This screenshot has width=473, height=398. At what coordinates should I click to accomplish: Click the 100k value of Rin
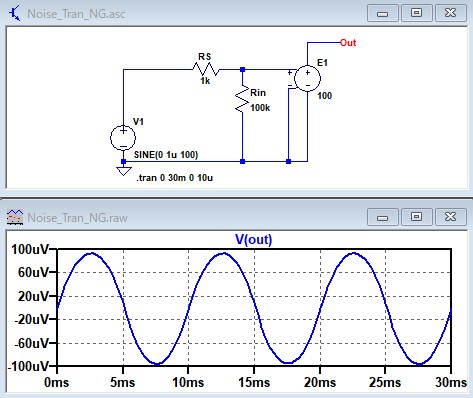tap(260, 108)
